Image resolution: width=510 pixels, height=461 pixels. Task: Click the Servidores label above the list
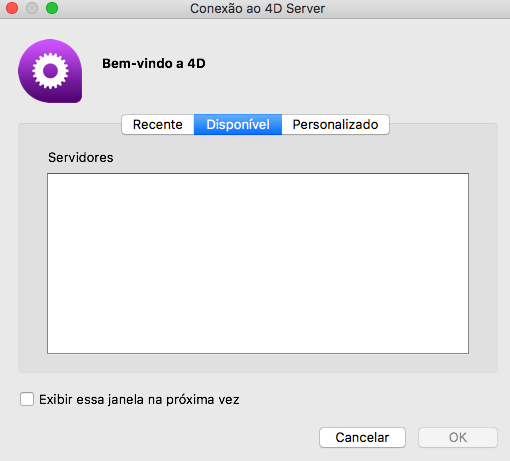81,157
